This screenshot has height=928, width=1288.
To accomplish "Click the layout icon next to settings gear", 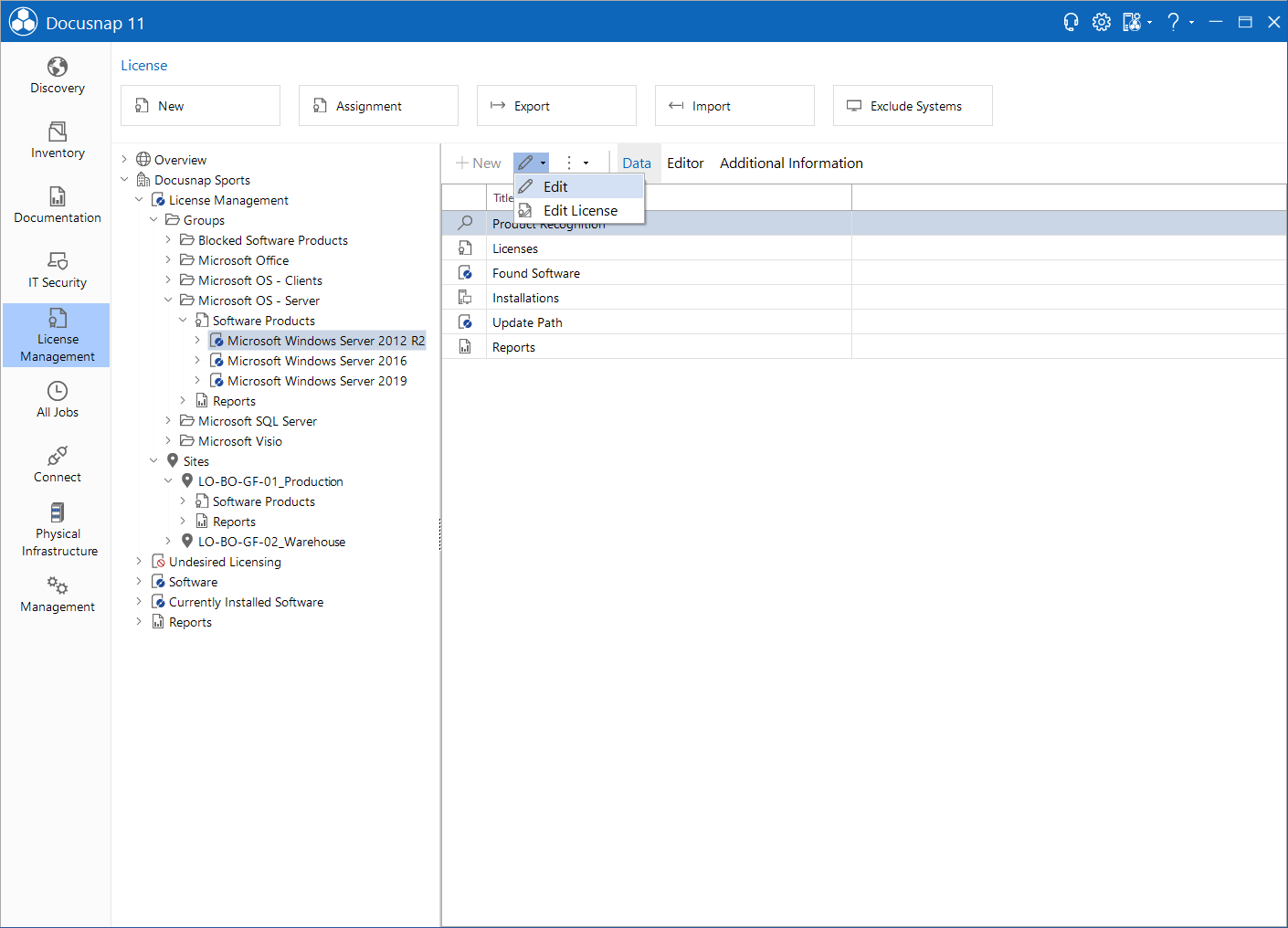I will click(1132, 22).
